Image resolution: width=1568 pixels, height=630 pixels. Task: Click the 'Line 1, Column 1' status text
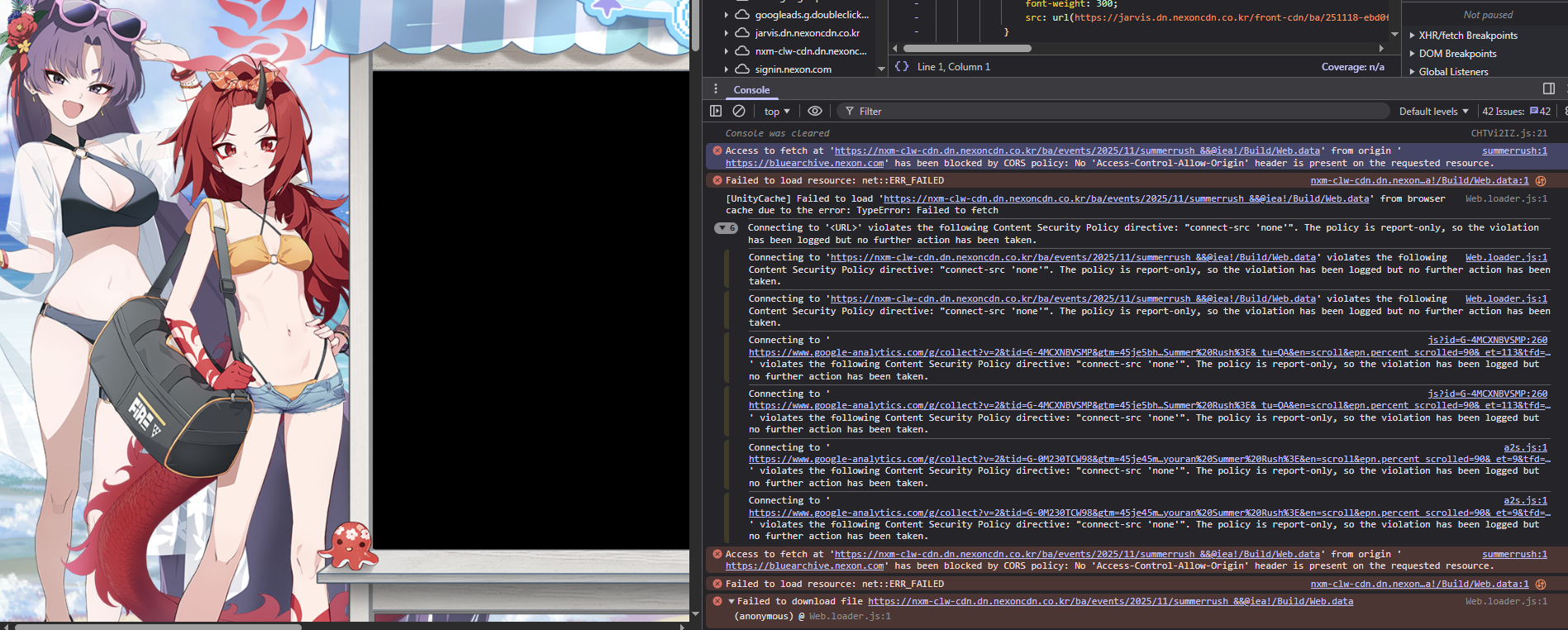[953, 67]
